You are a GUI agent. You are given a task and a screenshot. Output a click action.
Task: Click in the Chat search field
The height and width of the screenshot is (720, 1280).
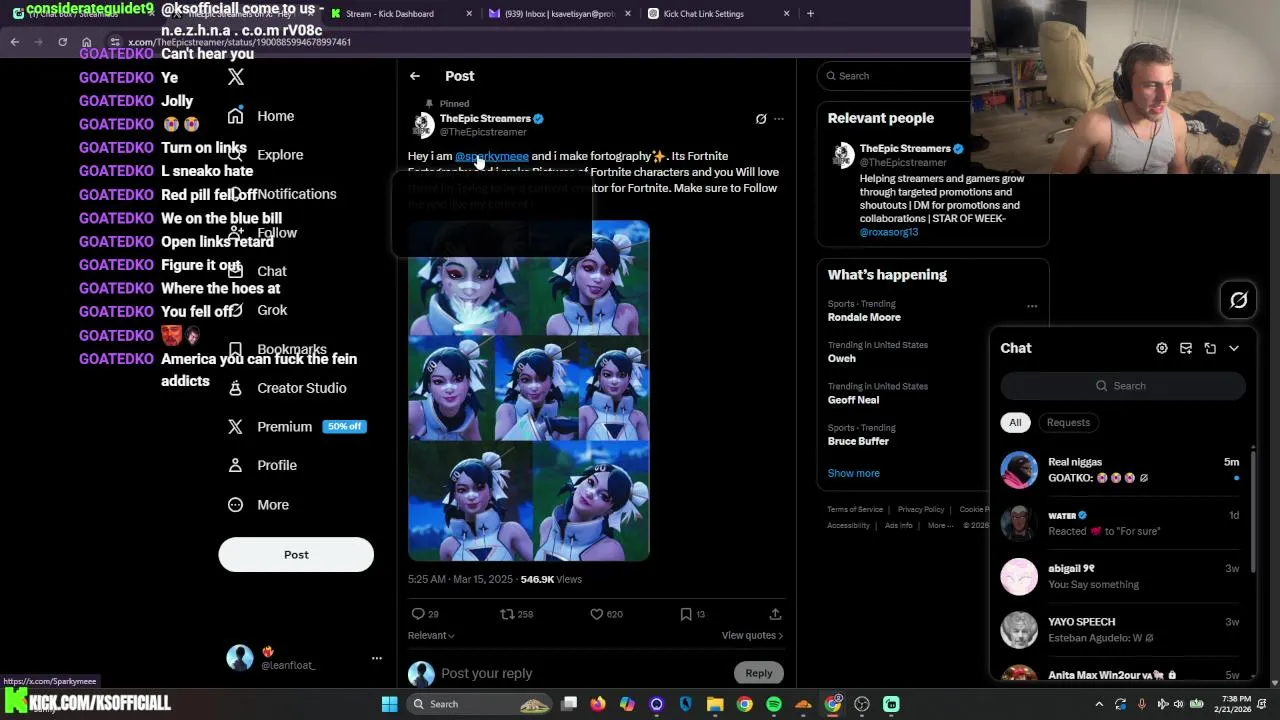pyautogui.click(x=1123, y=386)
